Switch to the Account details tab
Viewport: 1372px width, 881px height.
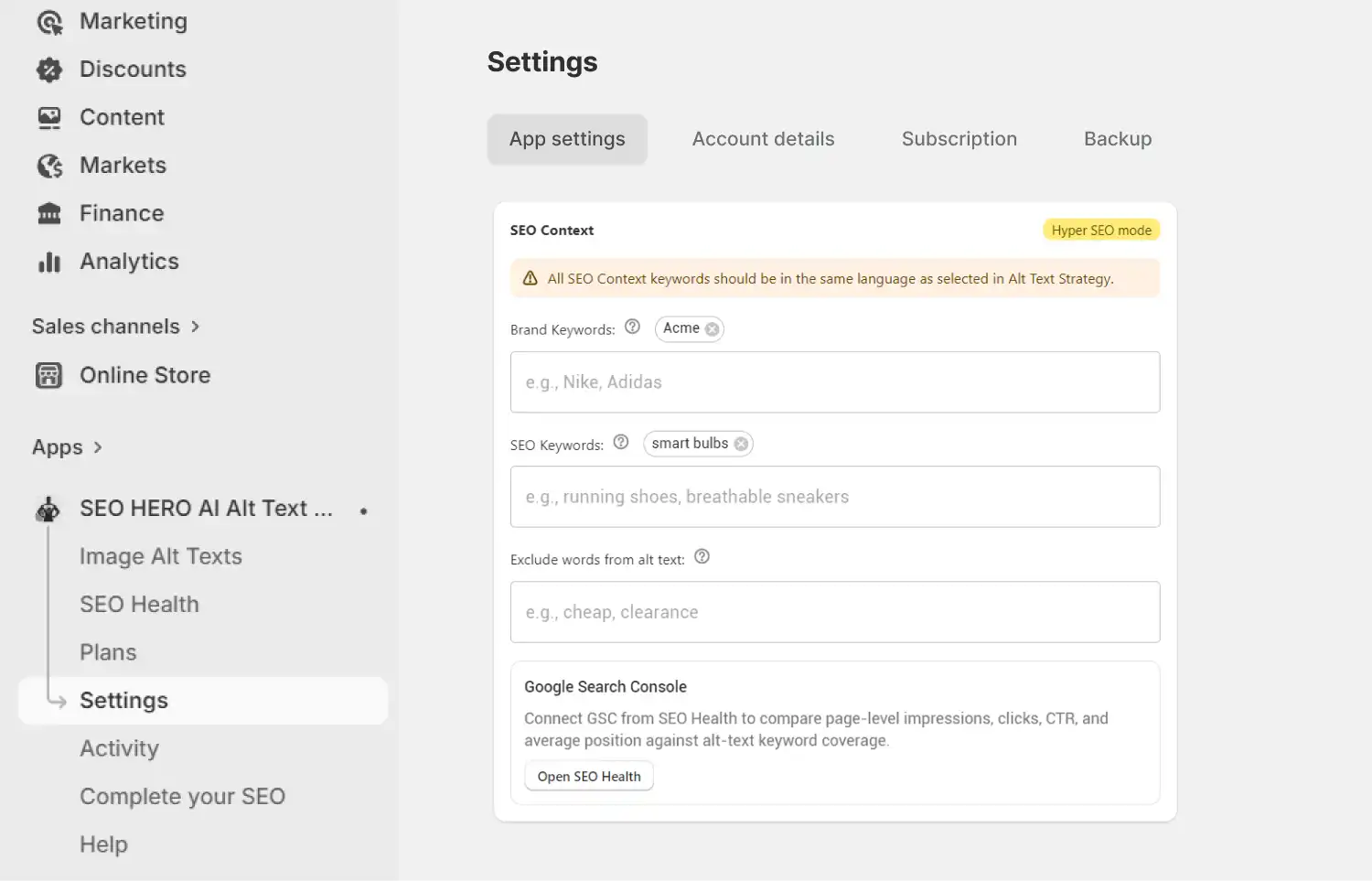tap(763, 139)
